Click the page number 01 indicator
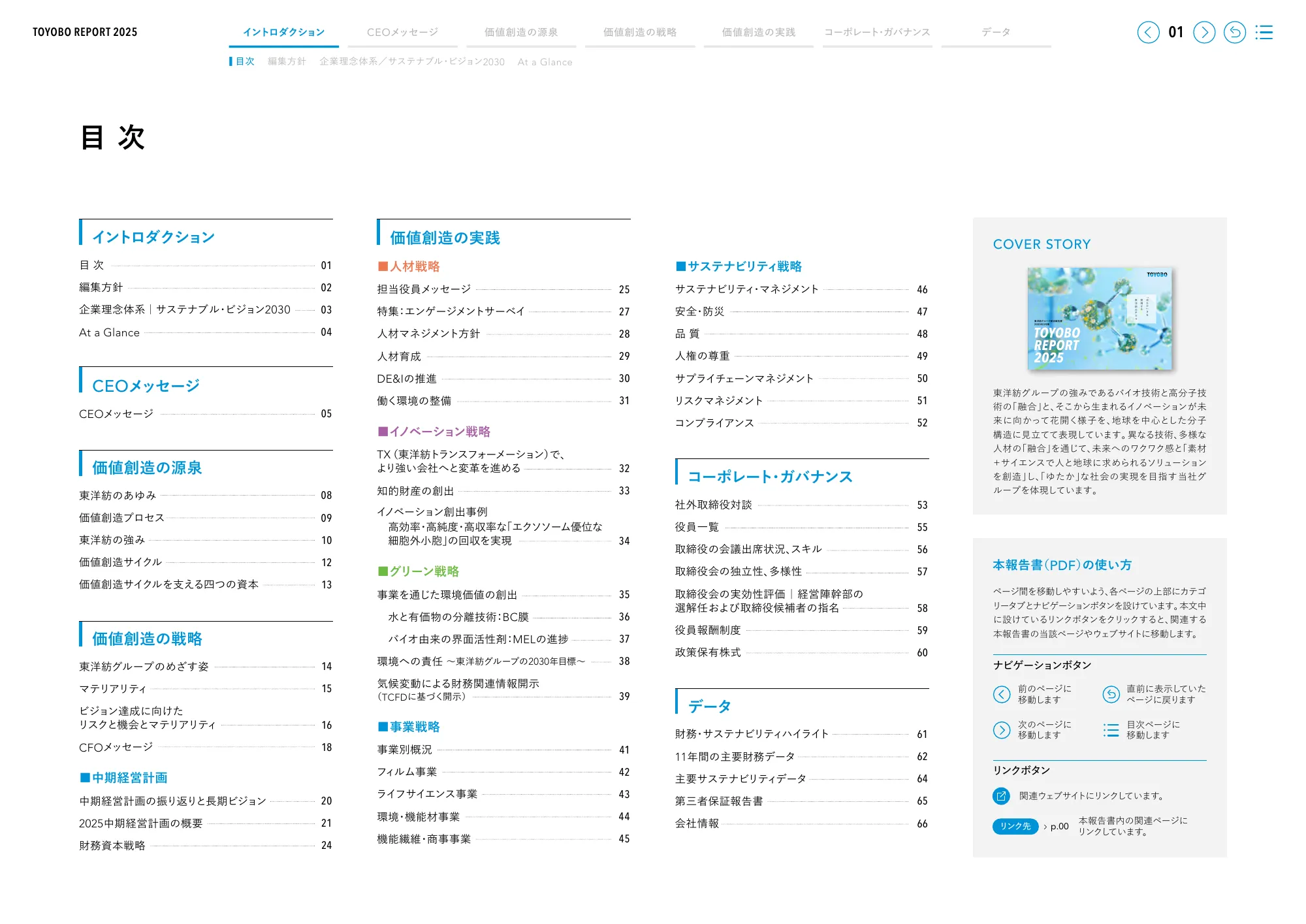 point(1176,31)
